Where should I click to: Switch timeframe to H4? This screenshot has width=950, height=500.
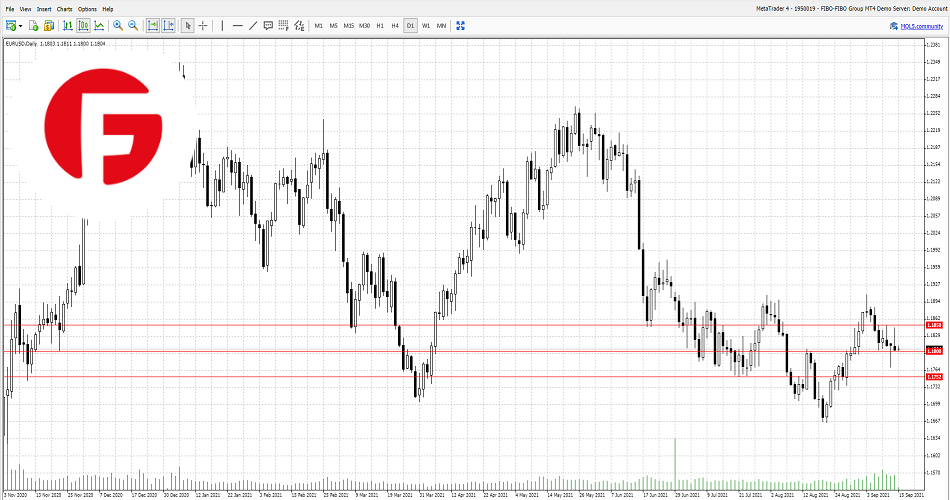(x=395, y=25)
